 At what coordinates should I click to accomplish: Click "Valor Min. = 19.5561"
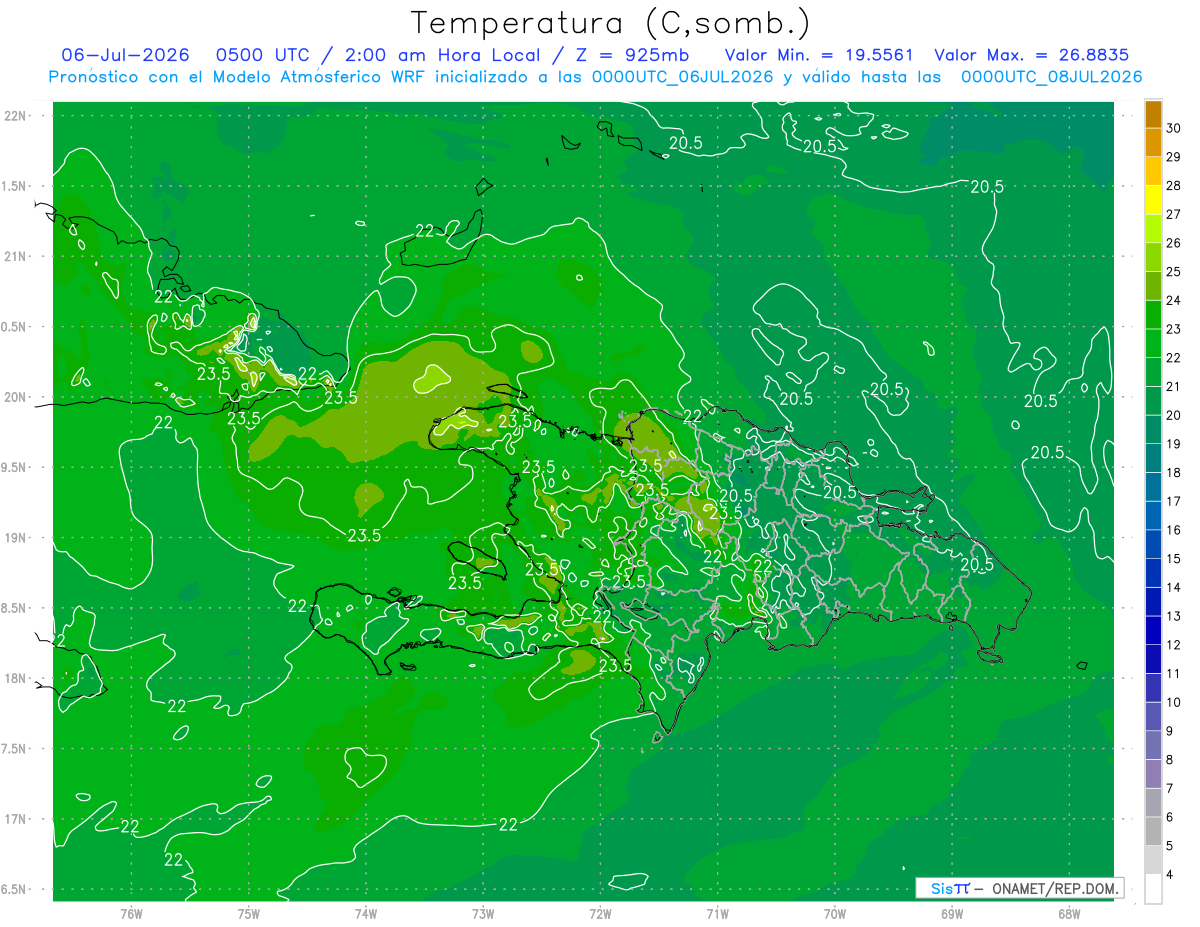tap(819, 55)
